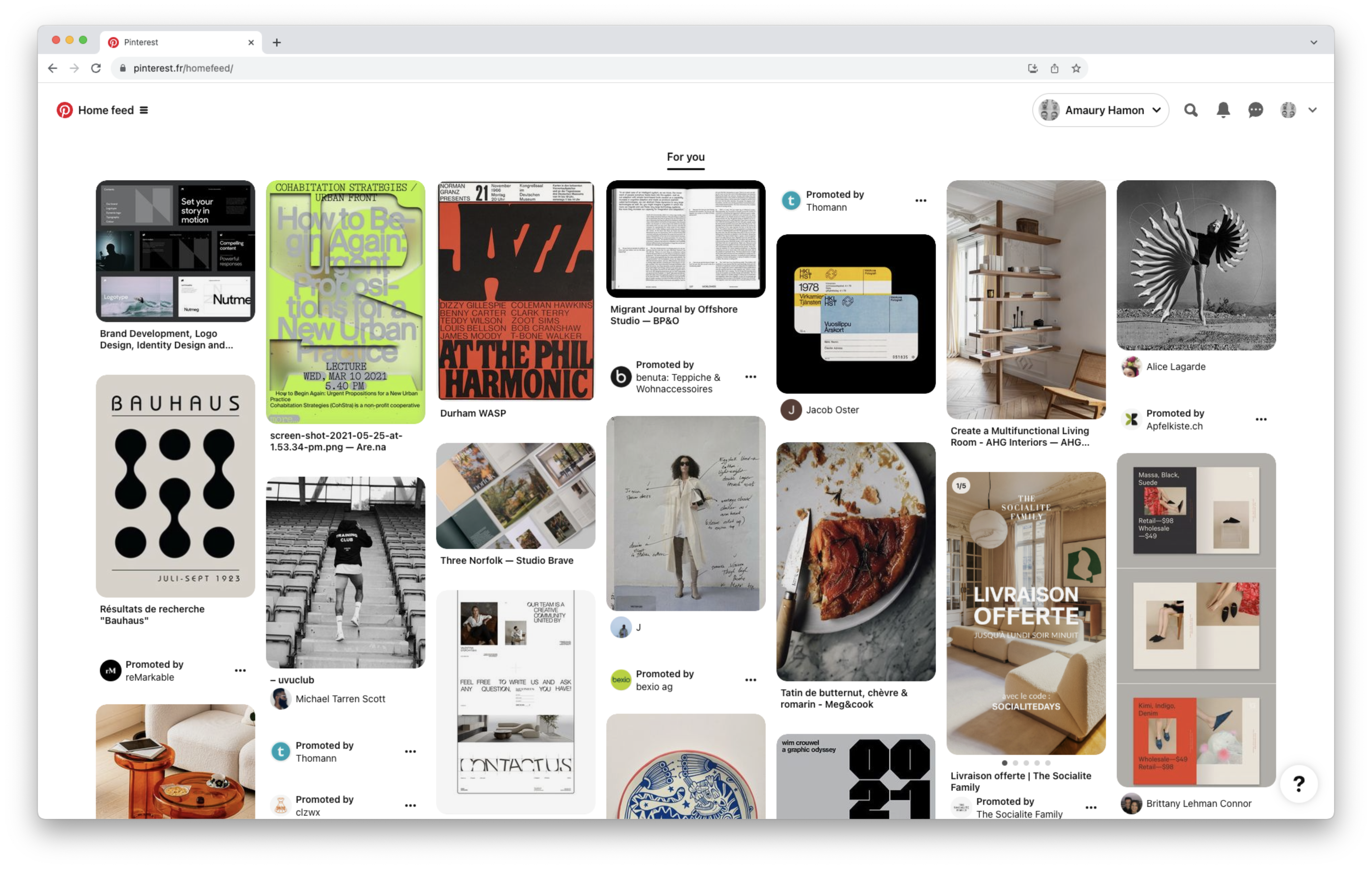Viewport: 1372px width, 869px height.
Task: Reload the page
Action: click(x=96, y=69)
